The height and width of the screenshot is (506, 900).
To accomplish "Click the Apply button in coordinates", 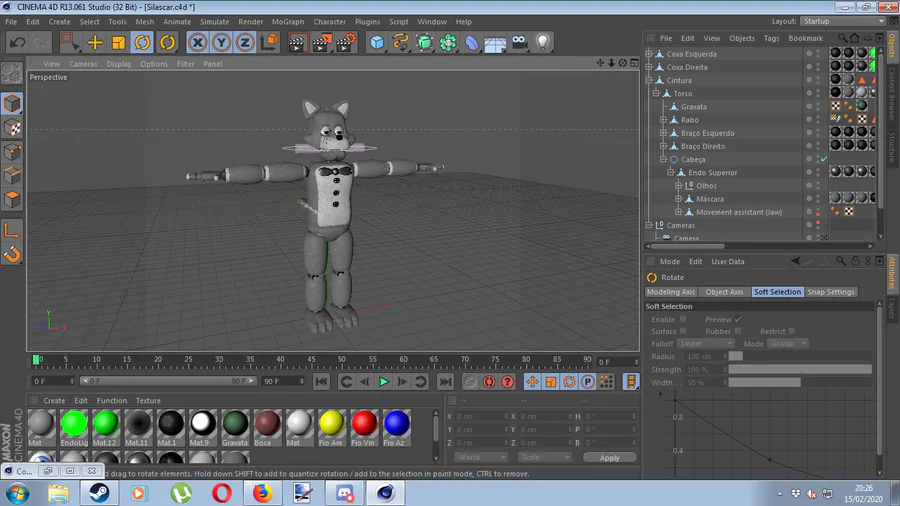I will click(x=609, y=457).
